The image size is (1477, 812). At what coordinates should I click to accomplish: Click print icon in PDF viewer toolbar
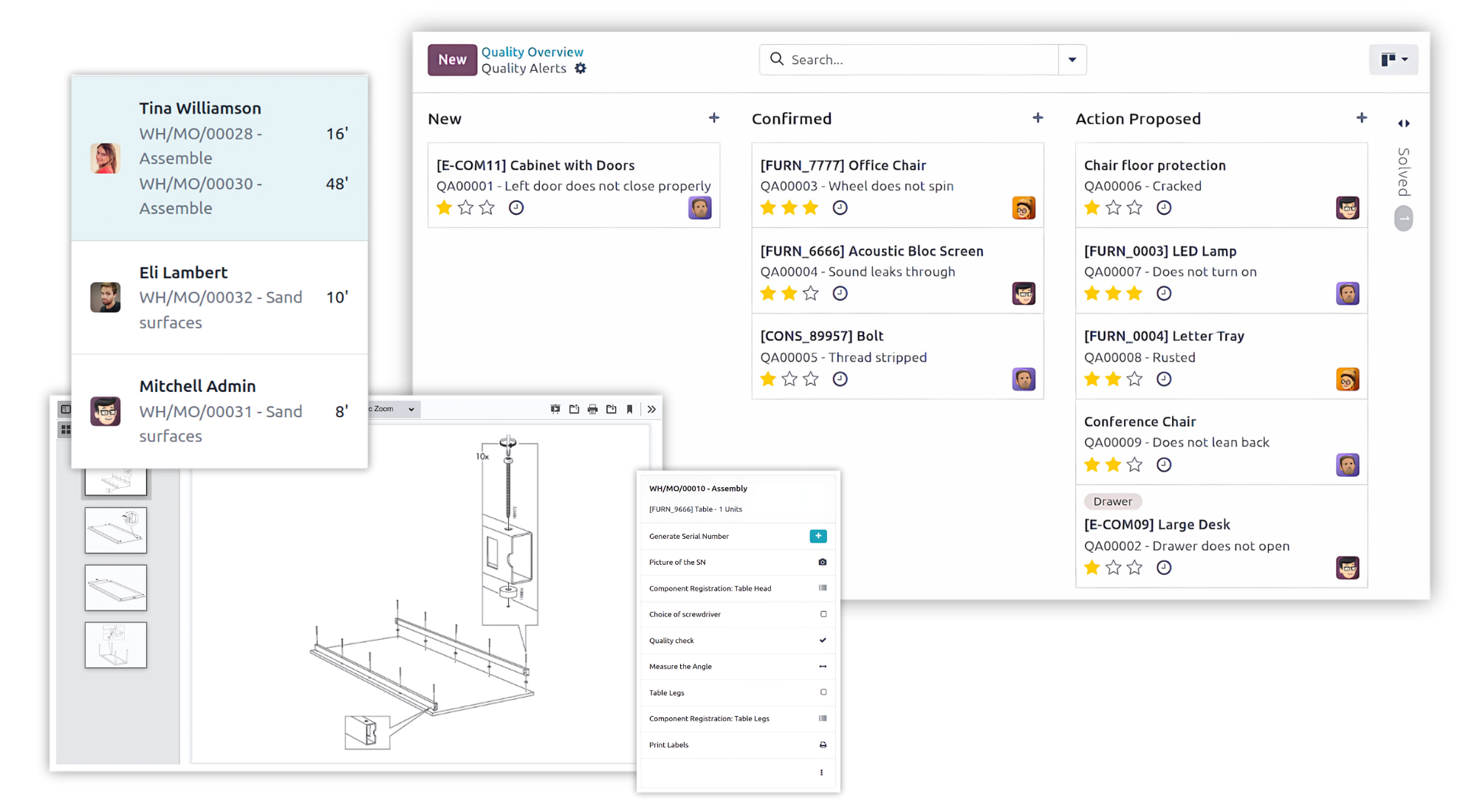(592, 409)
